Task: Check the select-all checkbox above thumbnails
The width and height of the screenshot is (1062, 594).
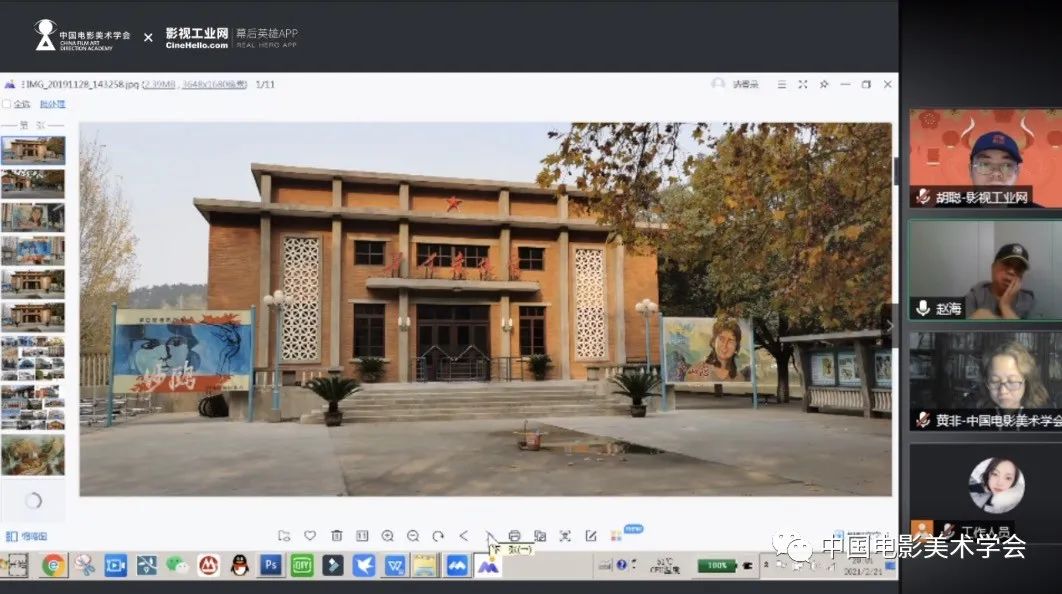Action: [7, 104]
